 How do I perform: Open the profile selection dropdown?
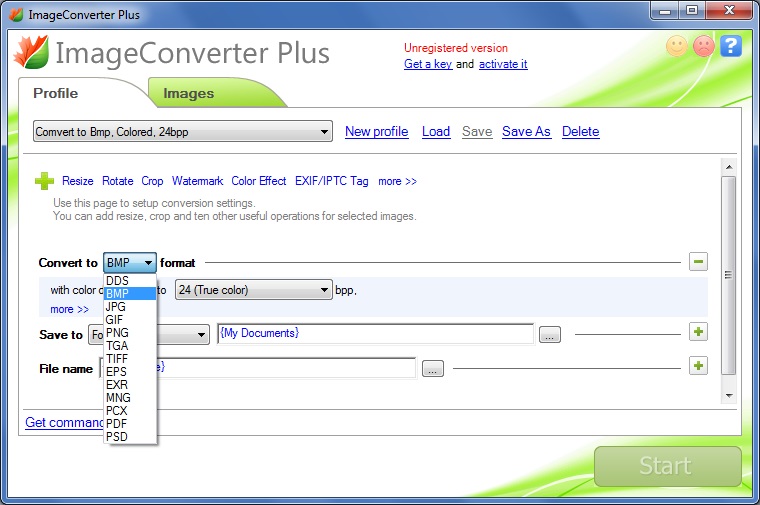(183, 131)
